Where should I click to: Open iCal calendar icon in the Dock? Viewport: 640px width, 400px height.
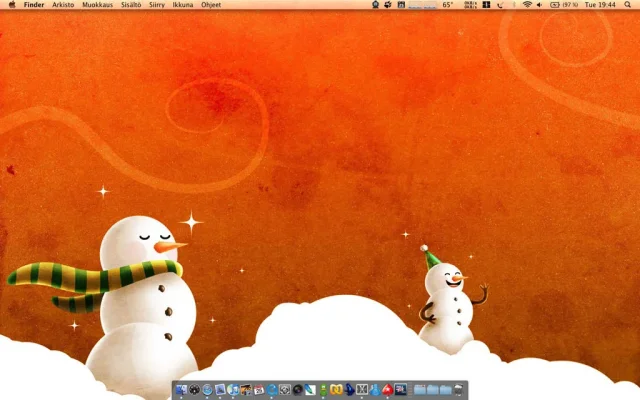pyautogui.click(x=259, y=389)
